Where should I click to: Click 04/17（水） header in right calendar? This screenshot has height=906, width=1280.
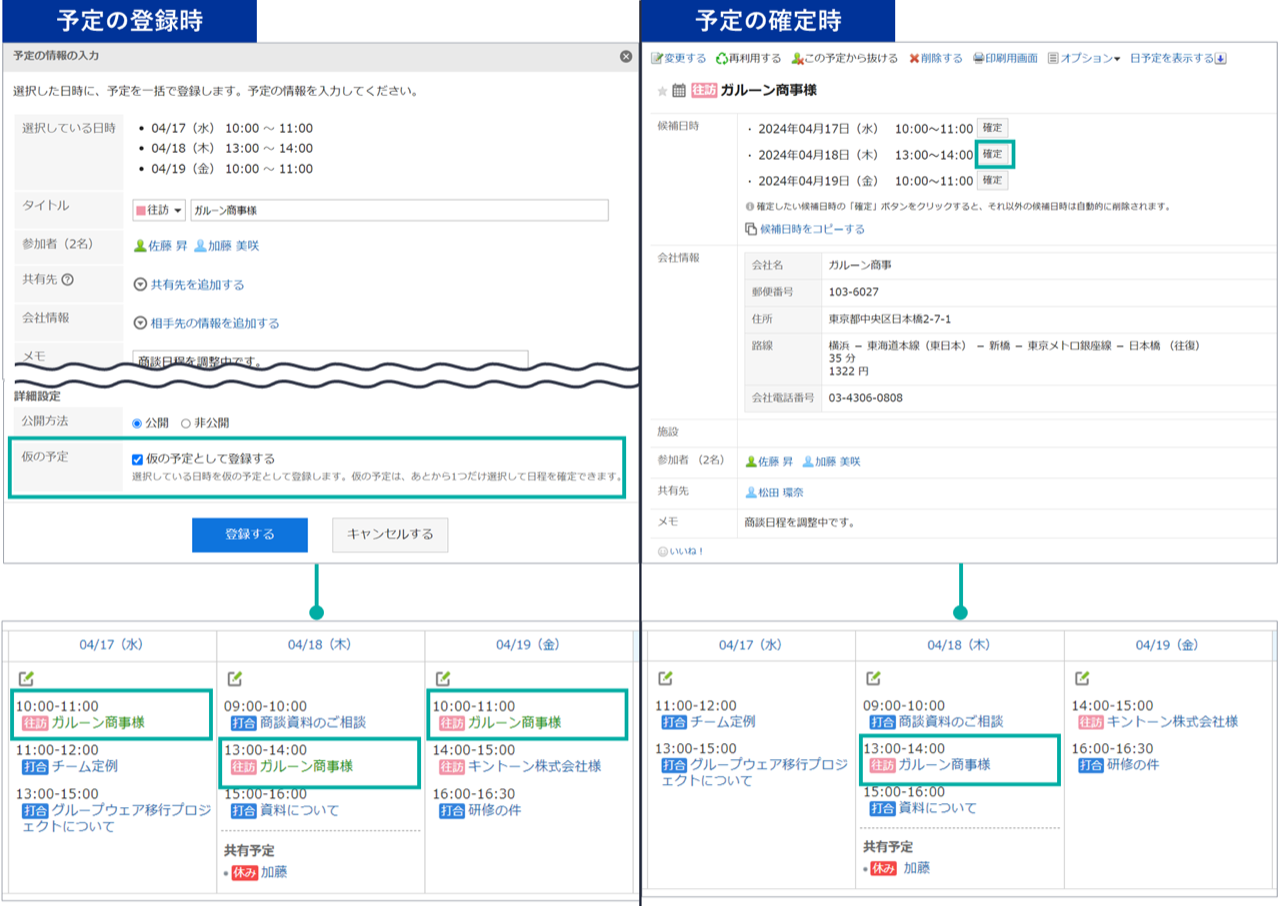(x=750, y=645)
